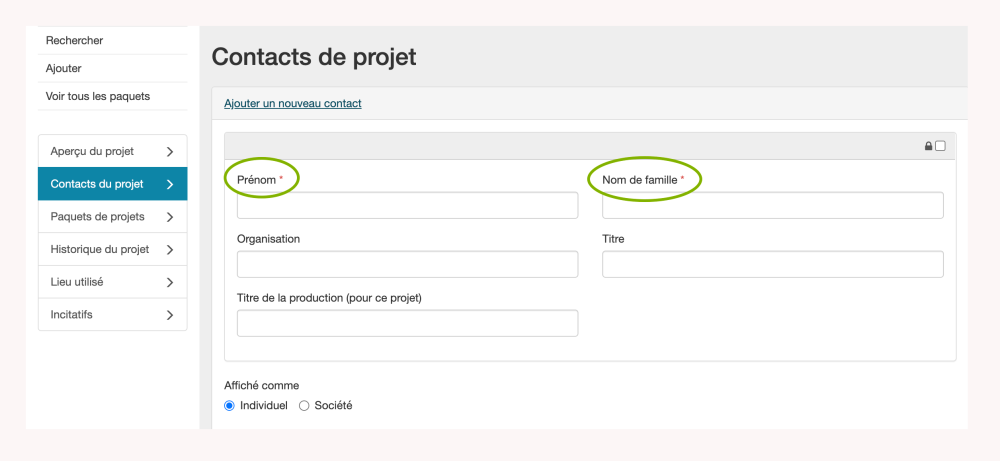1000x461 pixels.
Task: Open Voir tous les paquets
Action: click(x=98, y=96)
